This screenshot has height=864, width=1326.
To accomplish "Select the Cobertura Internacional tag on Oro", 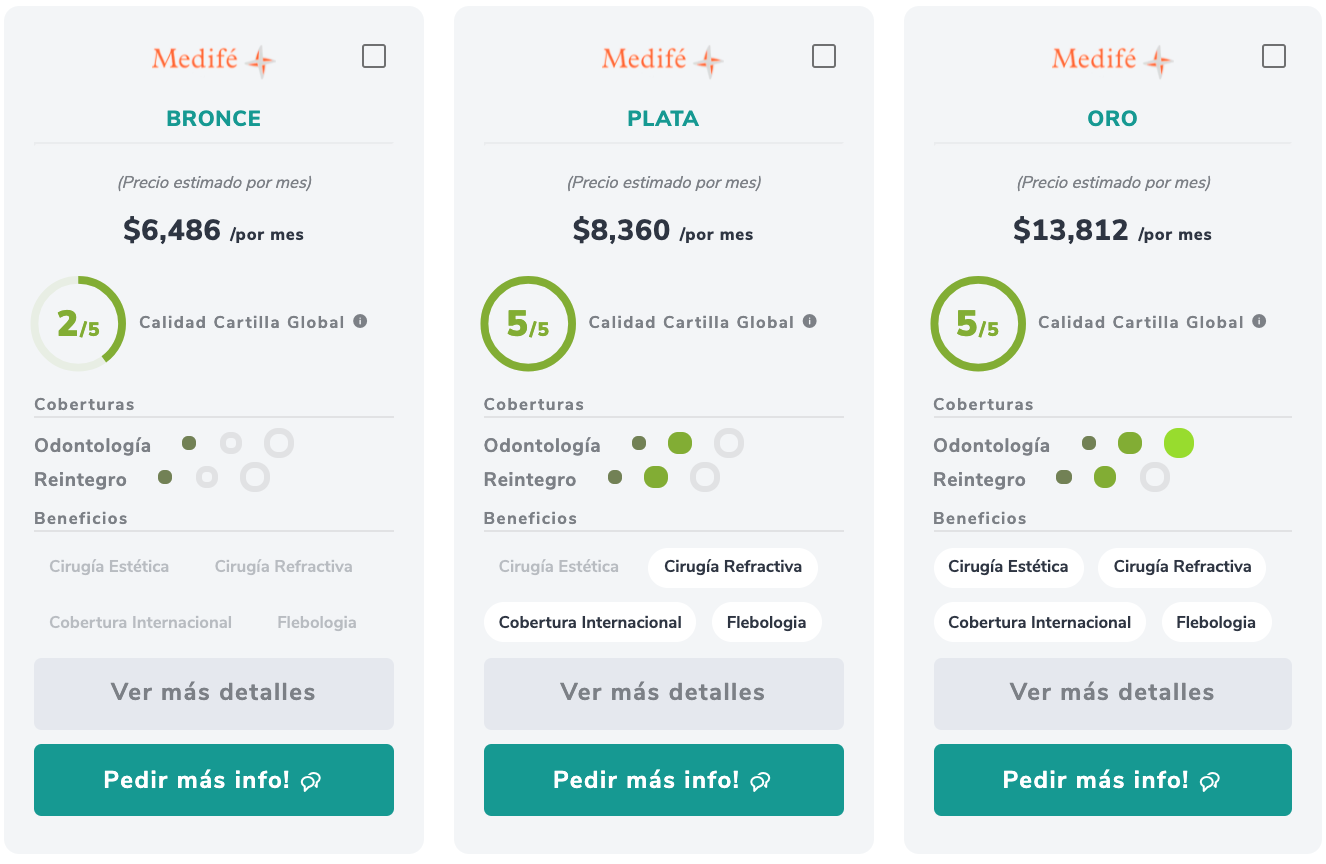I will [1039, 622].
